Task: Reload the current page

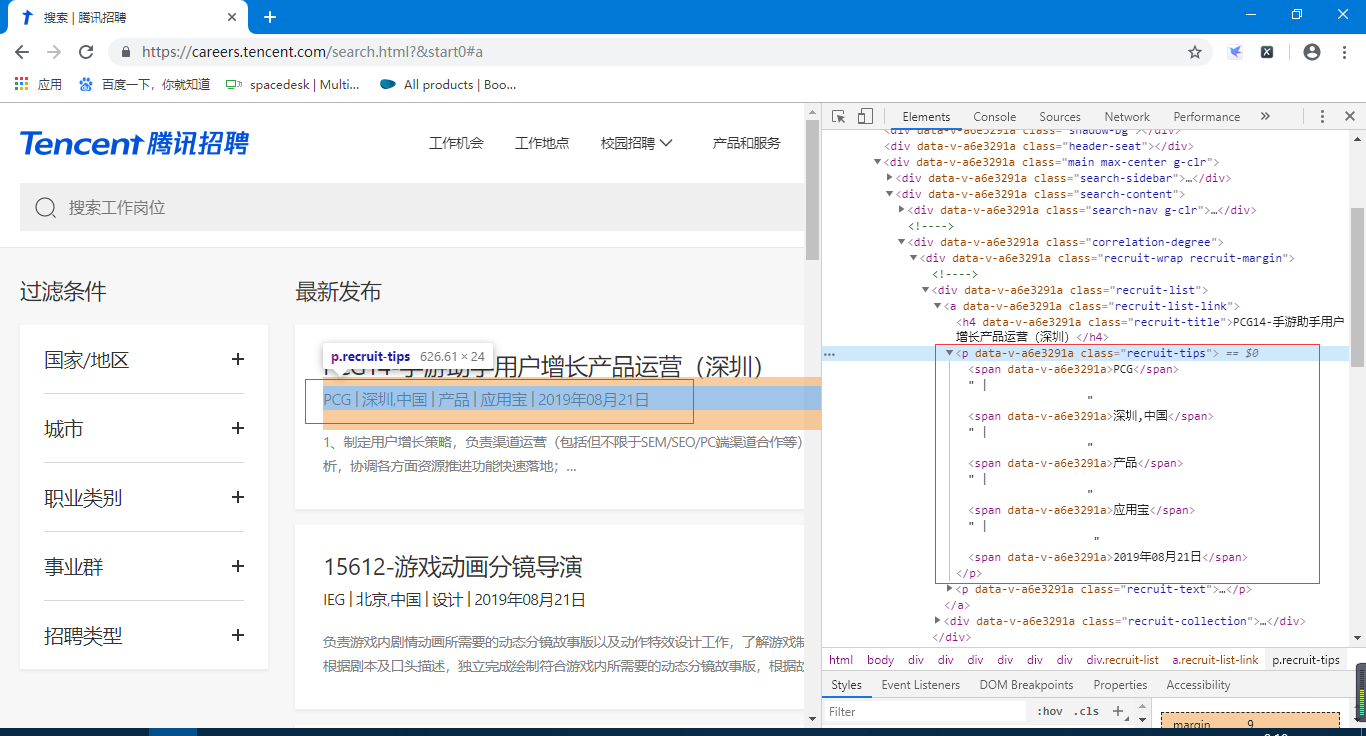Action: coord(86,52)
